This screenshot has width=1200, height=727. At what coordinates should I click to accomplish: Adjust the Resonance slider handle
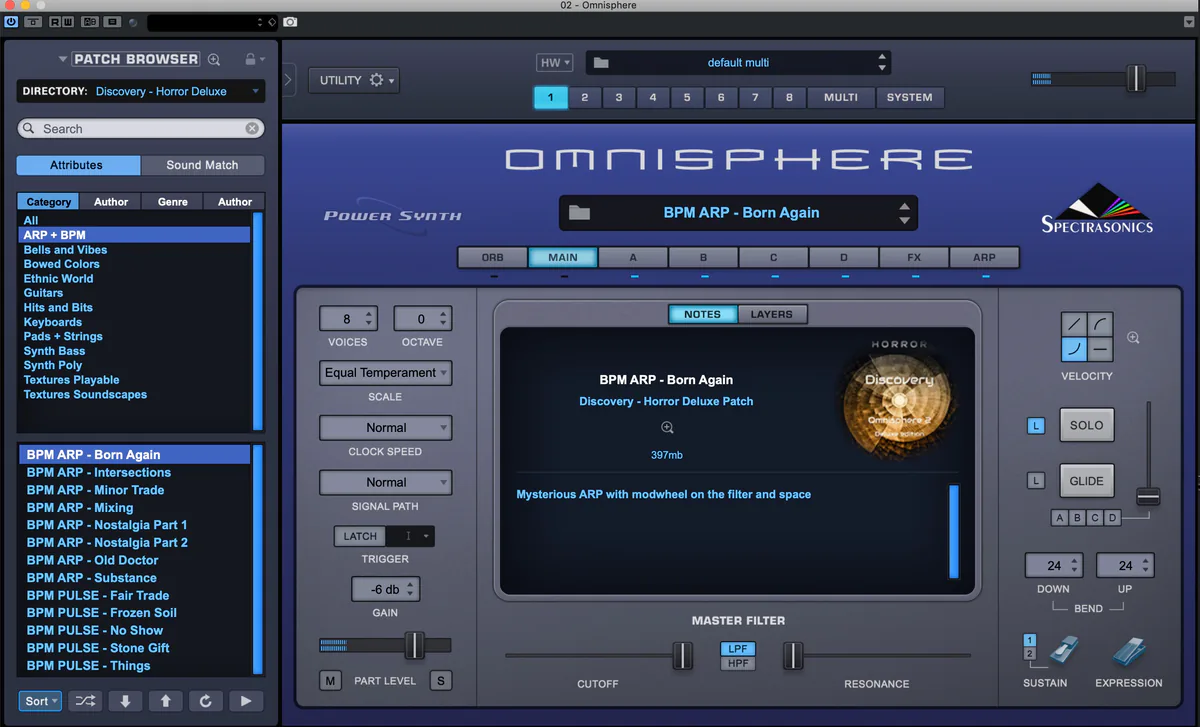click(x=792, y=656)
